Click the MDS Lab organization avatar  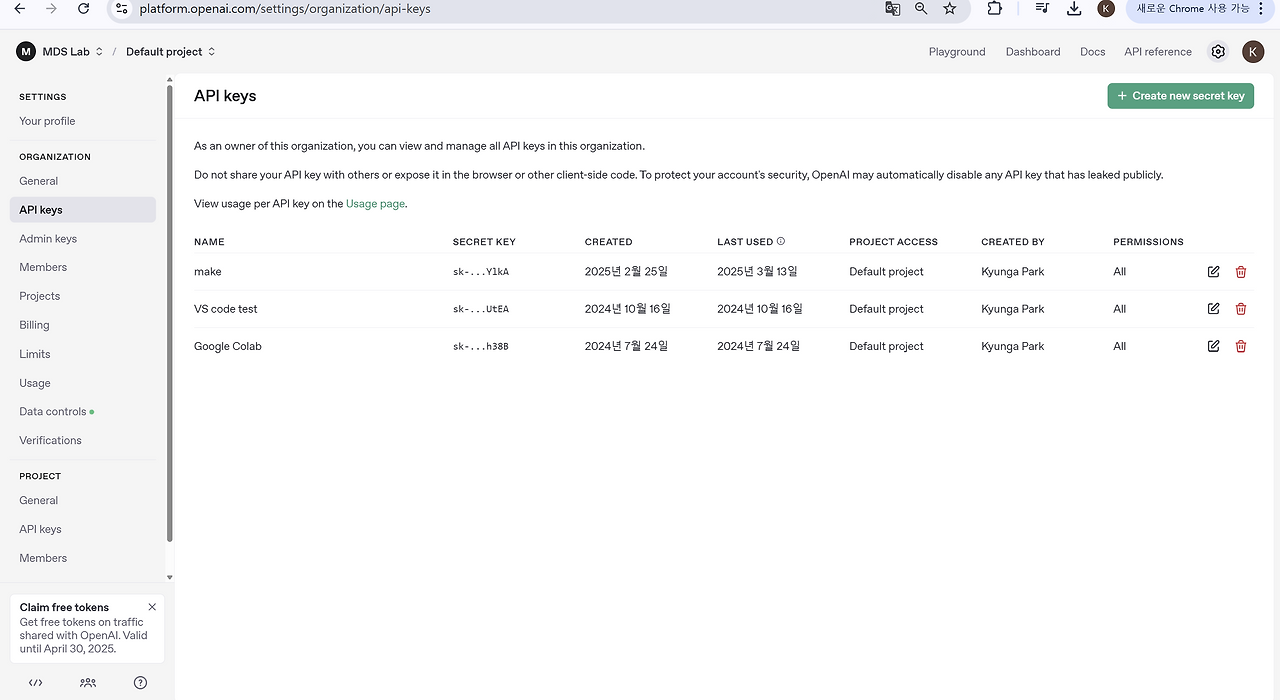point(26,51)
